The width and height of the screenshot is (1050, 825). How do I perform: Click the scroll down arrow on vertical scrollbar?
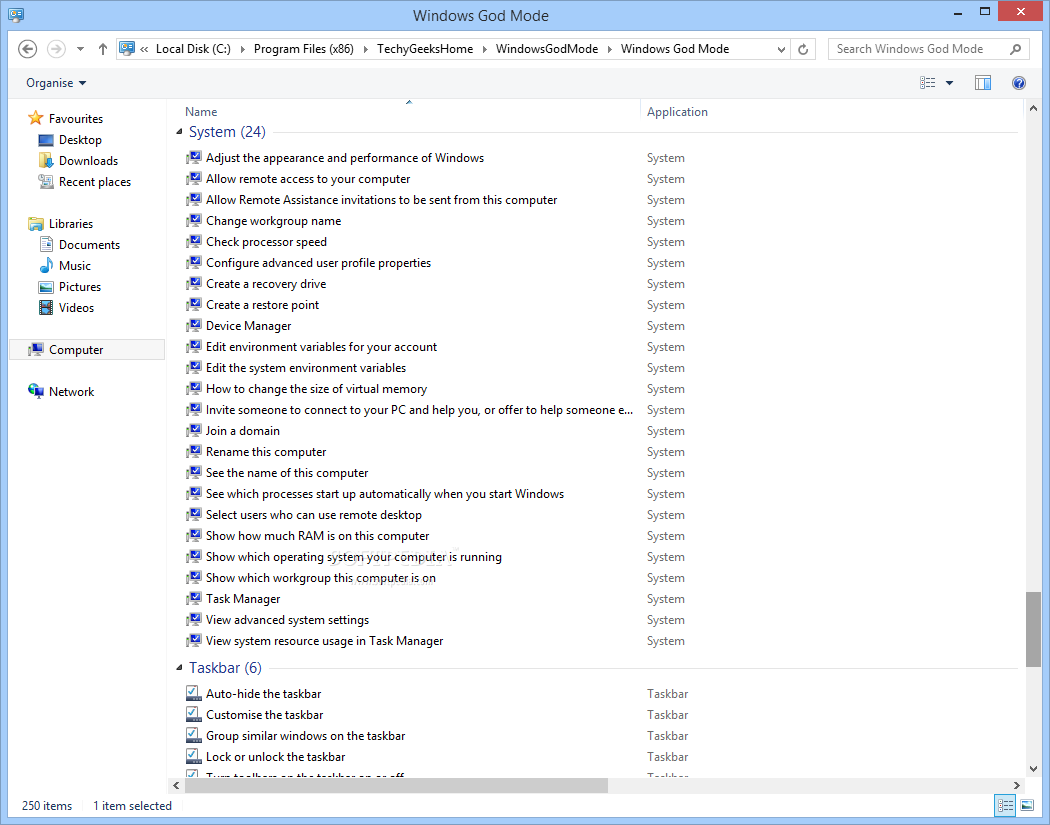[1033, 769]
